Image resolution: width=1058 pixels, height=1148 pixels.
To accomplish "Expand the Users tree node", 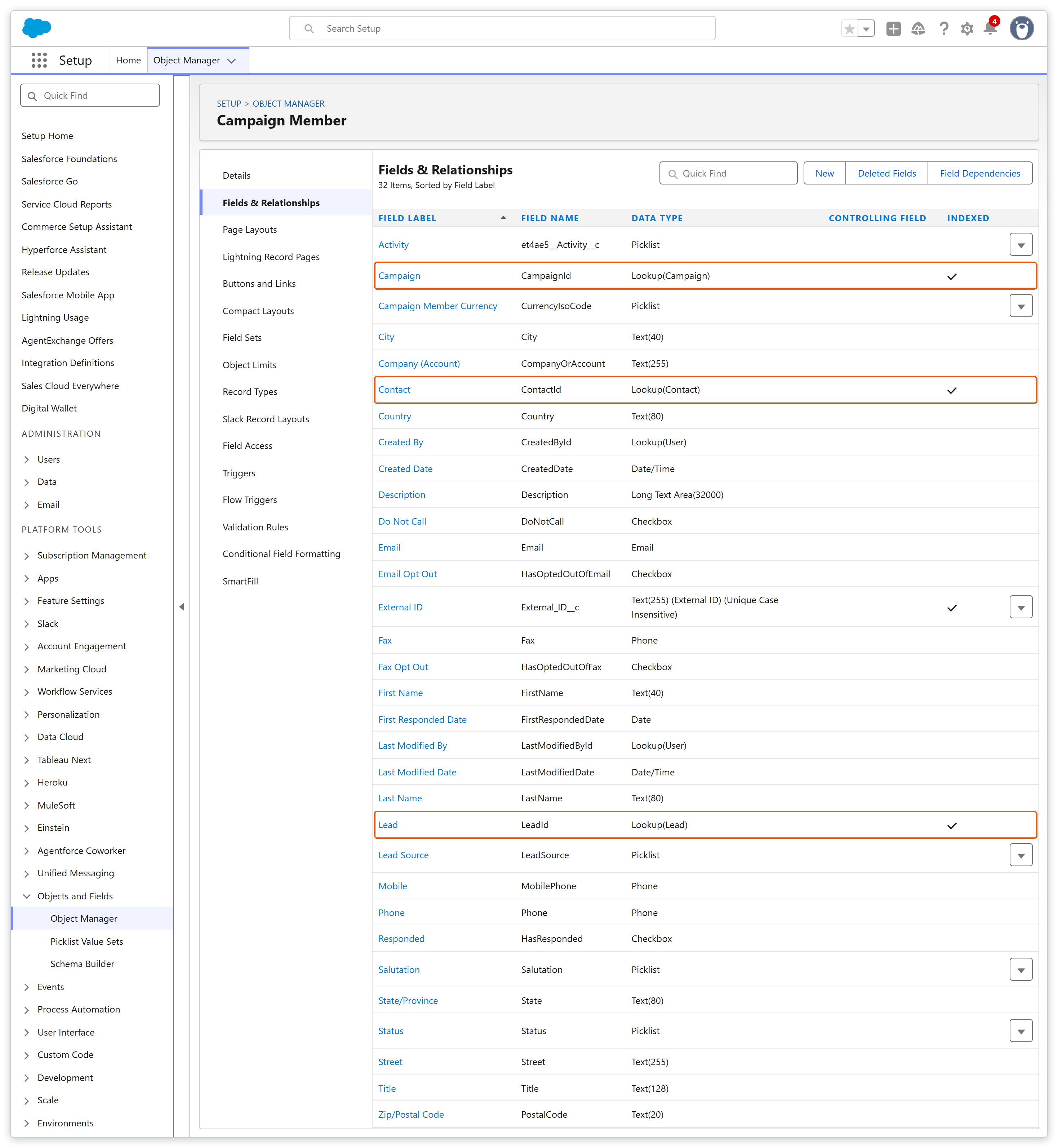I will 26,459.
